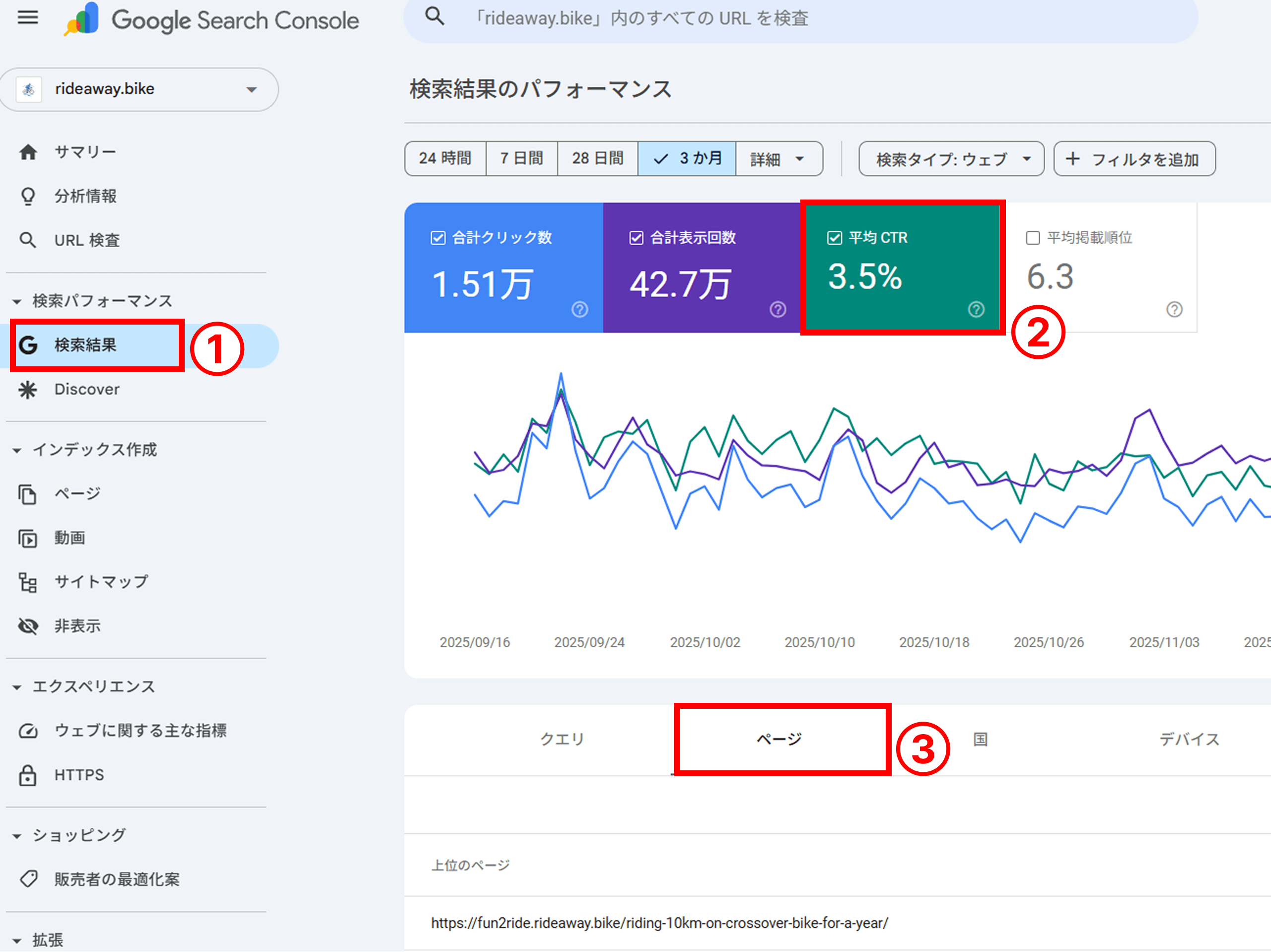The image size is (1271, 952).
Task: Open the 検索タイプ: ウェブ dropdown
Action: coord(951,159)
